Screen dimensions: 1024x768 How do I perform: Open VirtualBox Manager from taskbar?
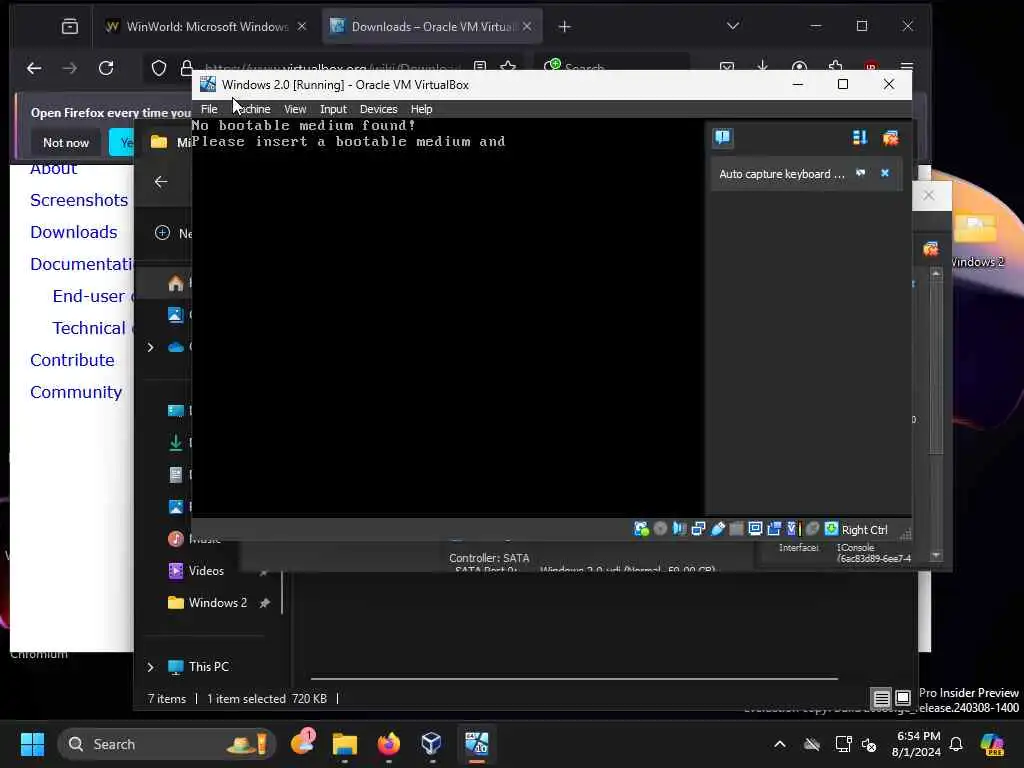tap(432, 744)
